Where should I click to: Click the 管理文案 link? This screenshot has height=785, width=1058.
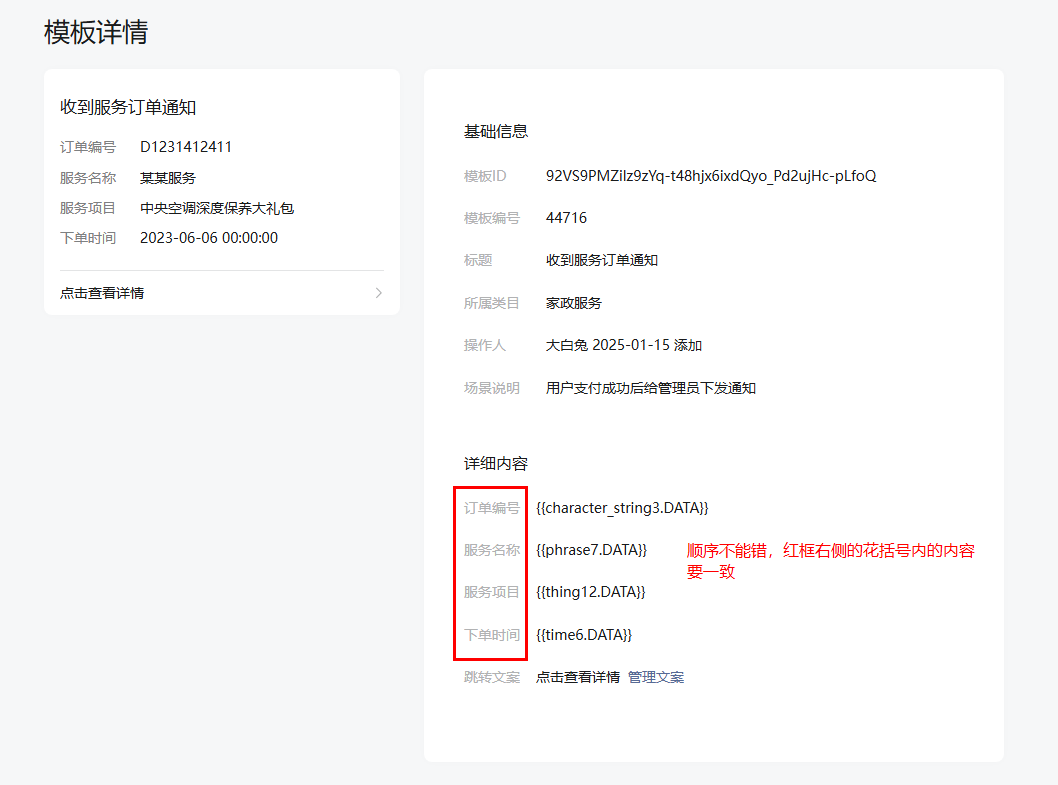click(x=656, y=677)
